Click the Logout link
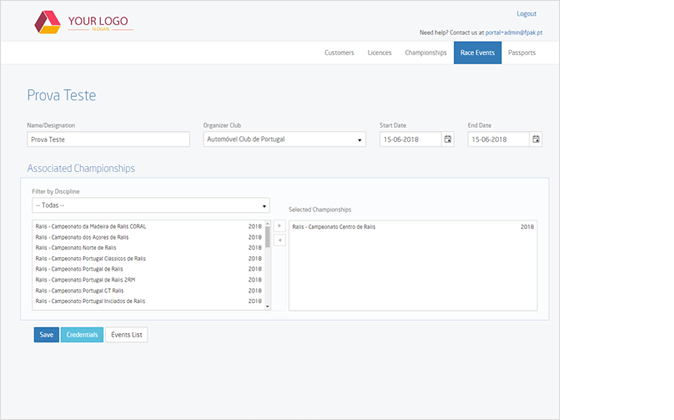 coord(527,14)
